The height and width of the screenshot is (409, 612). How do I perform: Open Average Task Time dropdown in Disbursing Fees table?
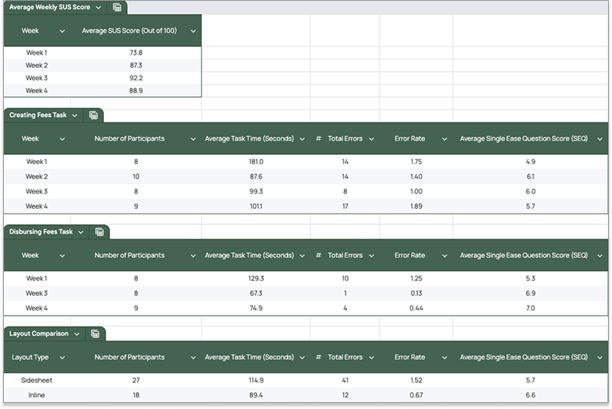click(x=302, y=256)
